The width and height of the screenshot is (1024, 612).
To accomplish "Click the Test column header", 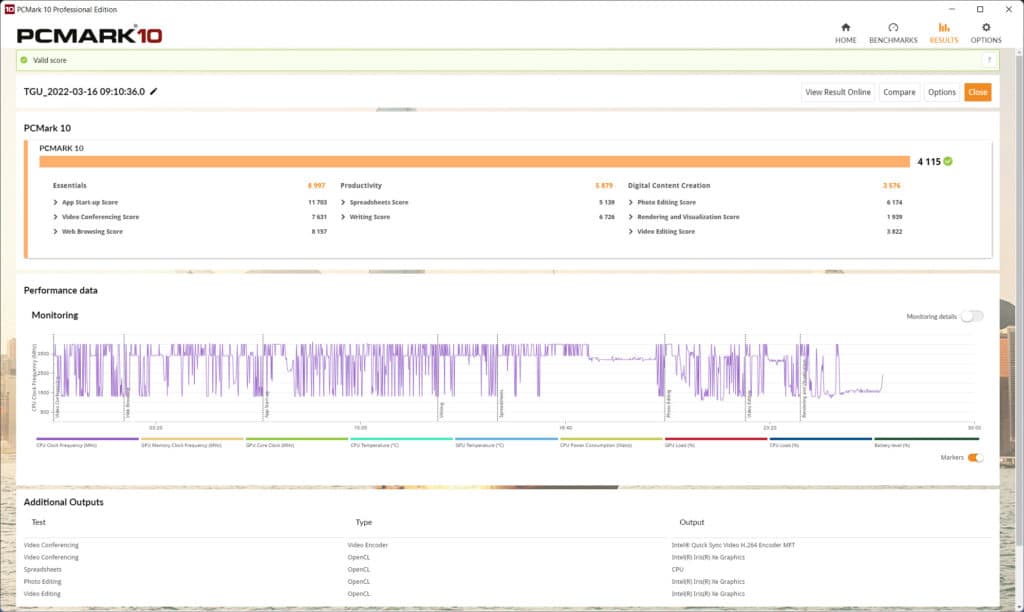I will (39, 522).
